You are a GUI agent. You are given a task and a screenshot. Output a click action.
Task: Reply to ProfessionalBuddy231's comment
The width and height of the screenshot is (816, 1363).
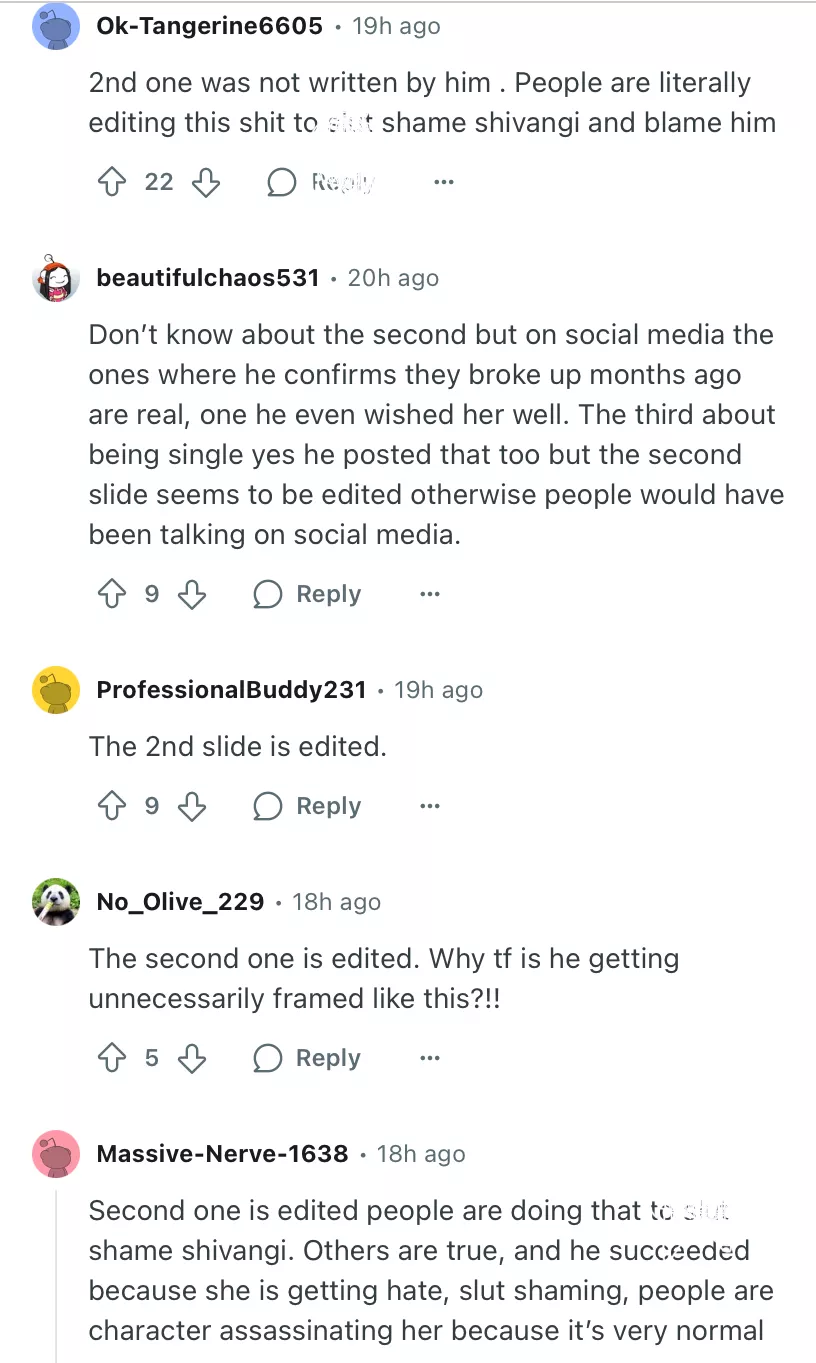pos(308,806)
